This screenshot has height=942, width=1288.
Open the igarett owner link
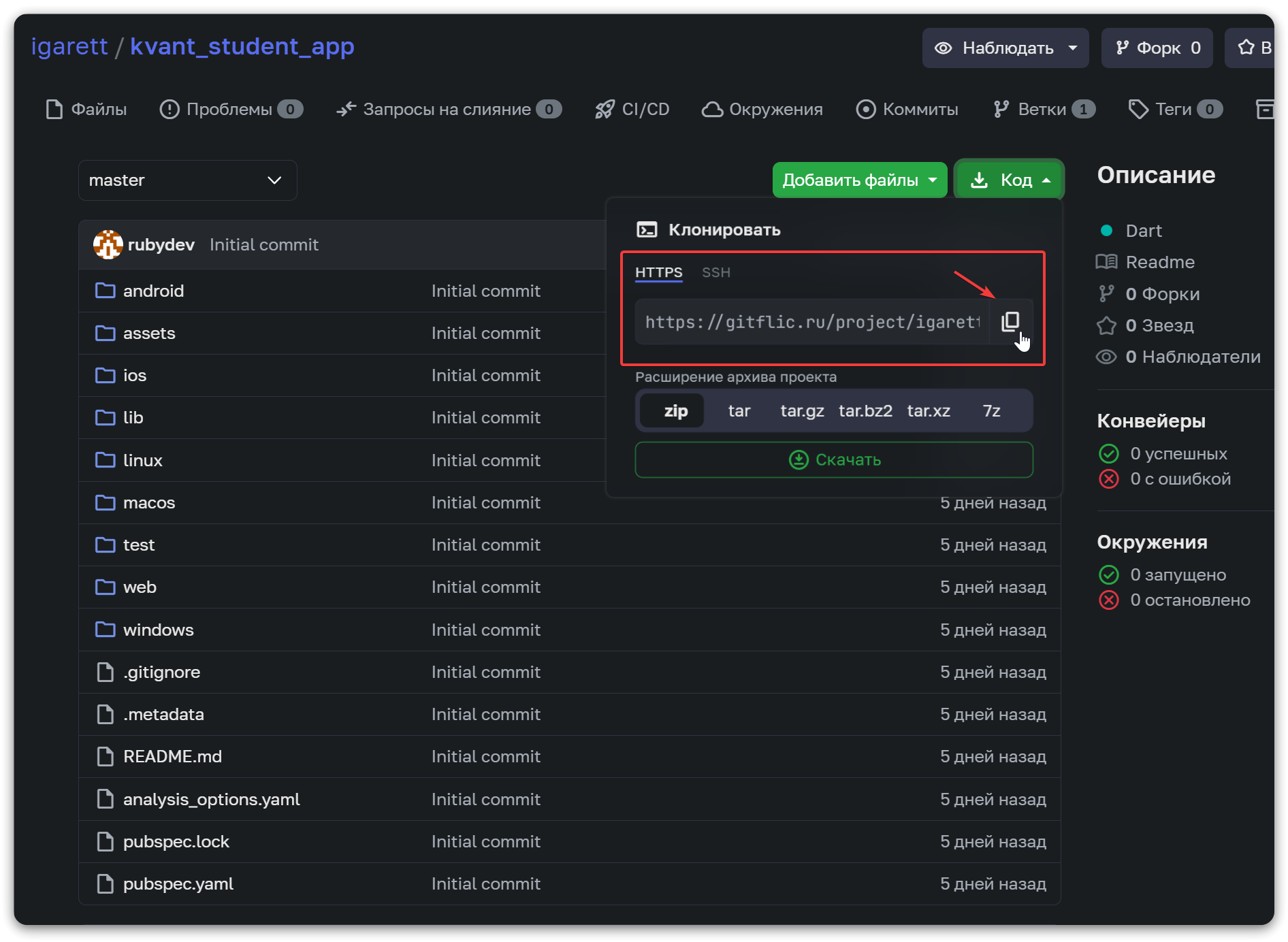coord(69,46)
